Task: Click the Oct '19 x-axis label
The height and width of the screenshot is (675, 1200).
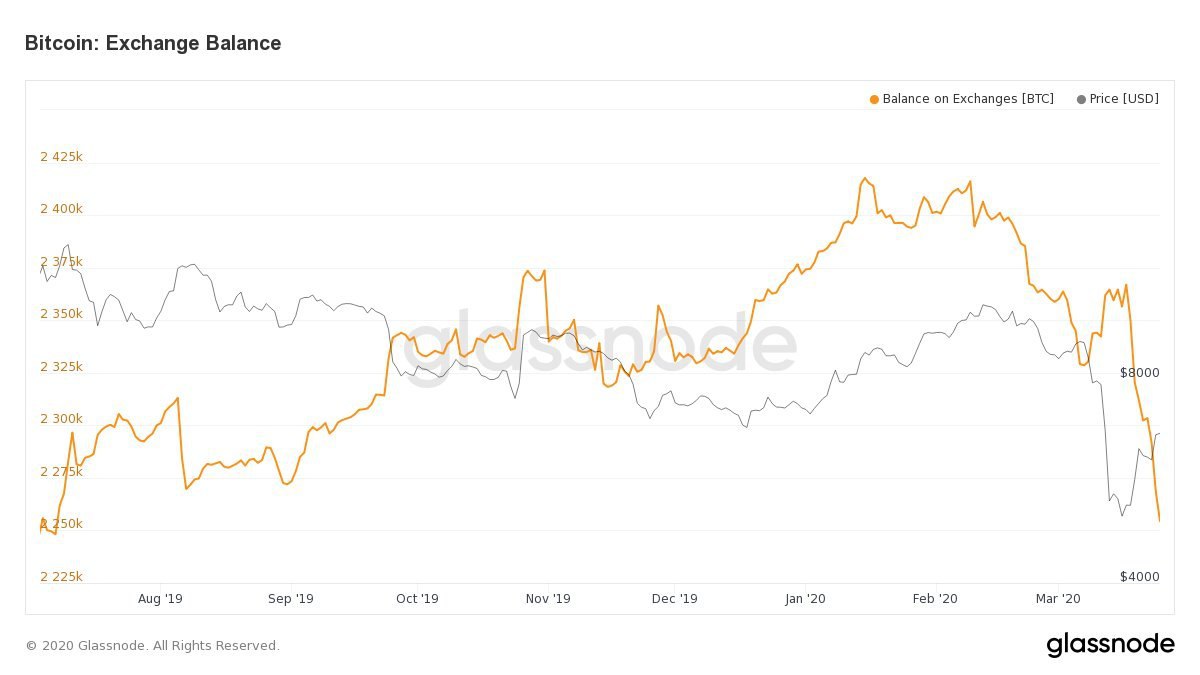Action: pyautogui.click(x=417, y=599)
